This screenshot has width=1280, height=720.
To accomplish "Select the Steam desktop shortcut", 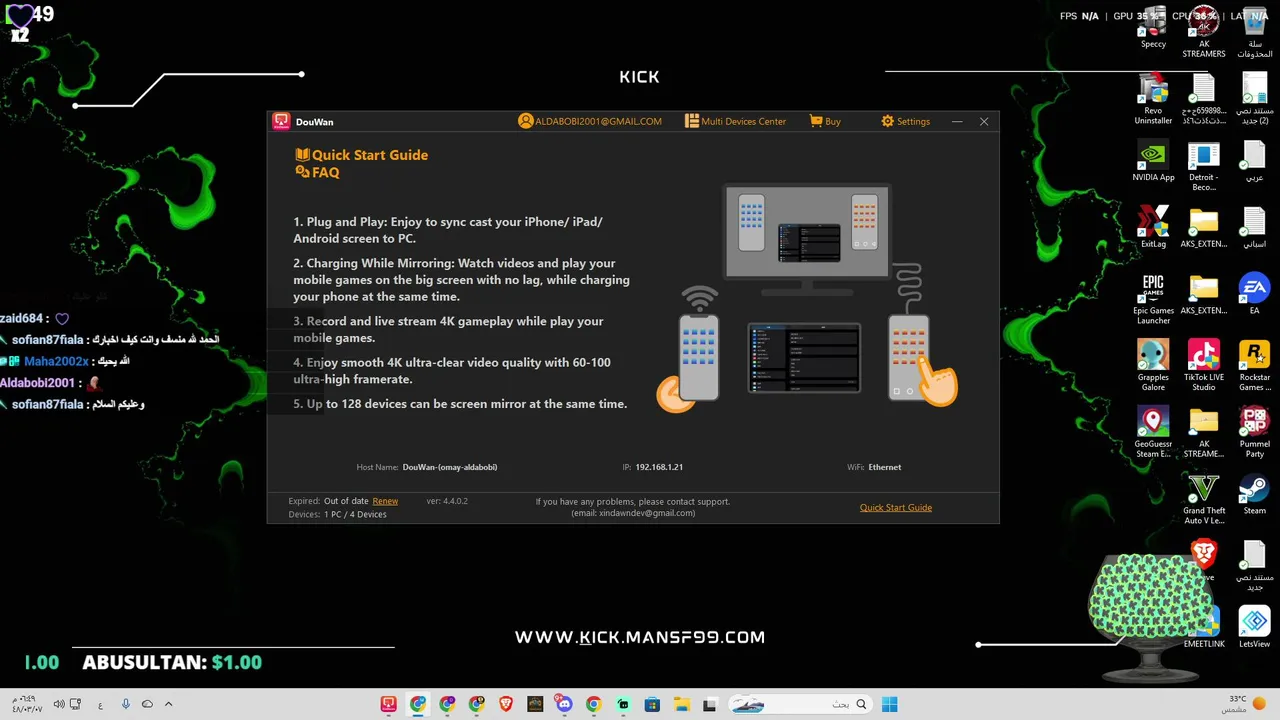I will pyautogui.click(x=1254, y=495).
